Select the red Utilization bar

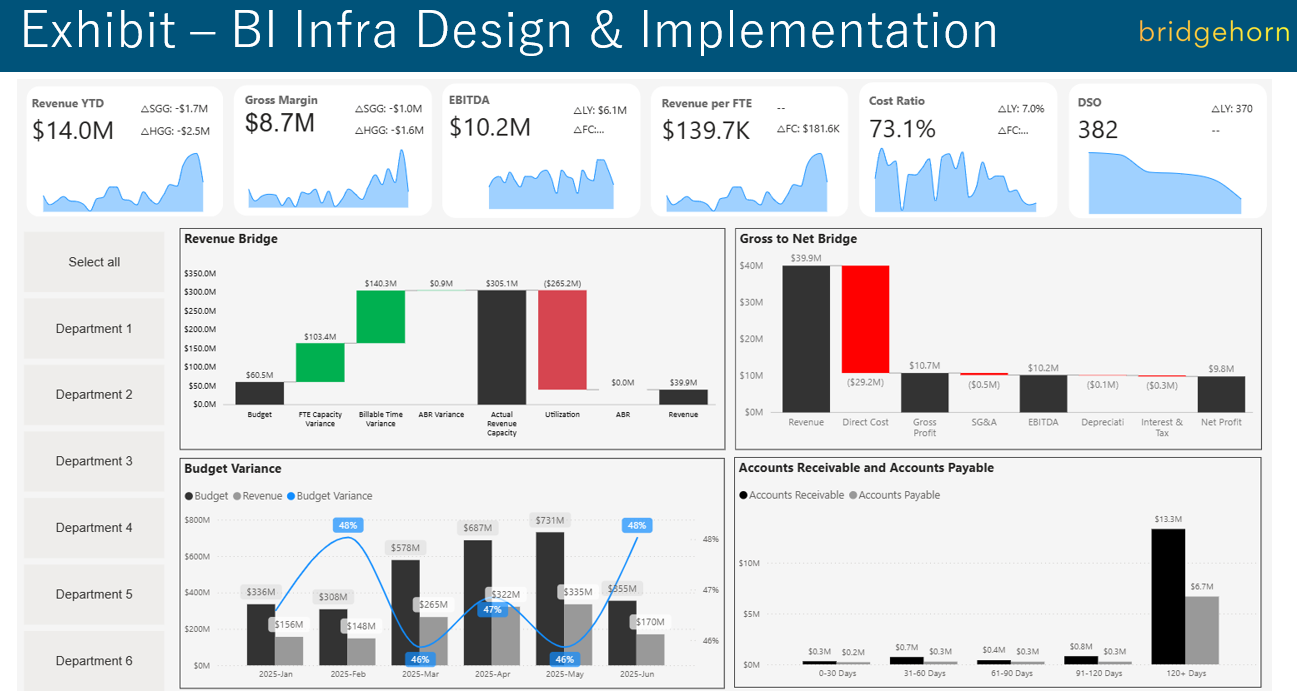562,340
